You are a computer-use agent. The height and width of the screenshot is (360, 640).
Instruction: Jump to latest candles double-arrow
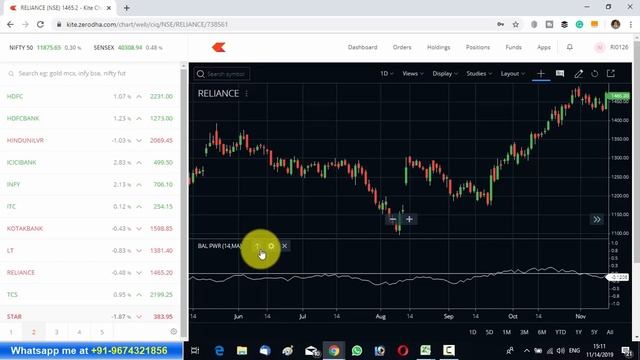click(597, 219)
